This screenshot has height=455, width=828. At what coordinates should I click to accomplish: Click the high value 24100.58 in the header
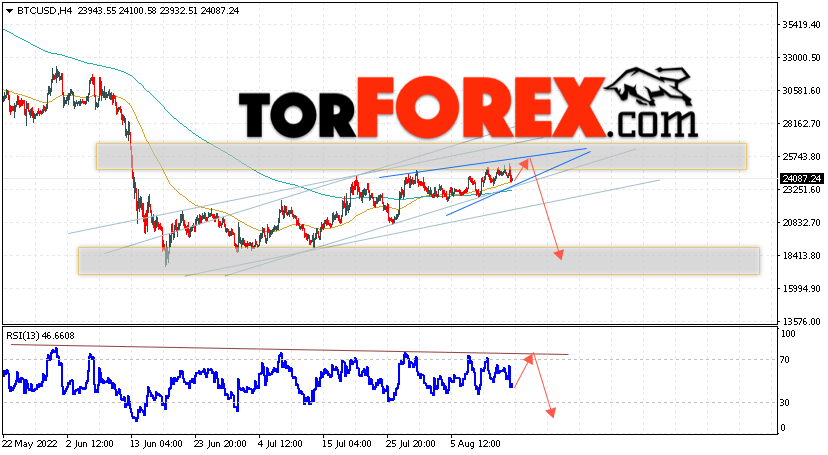click(138, 11)
